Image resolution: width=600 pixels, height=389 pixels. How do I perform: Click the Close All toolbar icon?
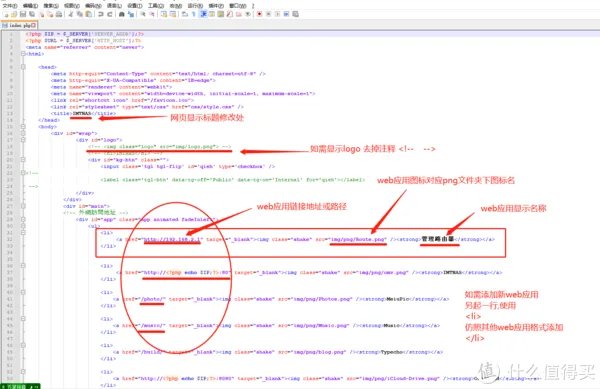pyautogui.click(x=50, y=14)
